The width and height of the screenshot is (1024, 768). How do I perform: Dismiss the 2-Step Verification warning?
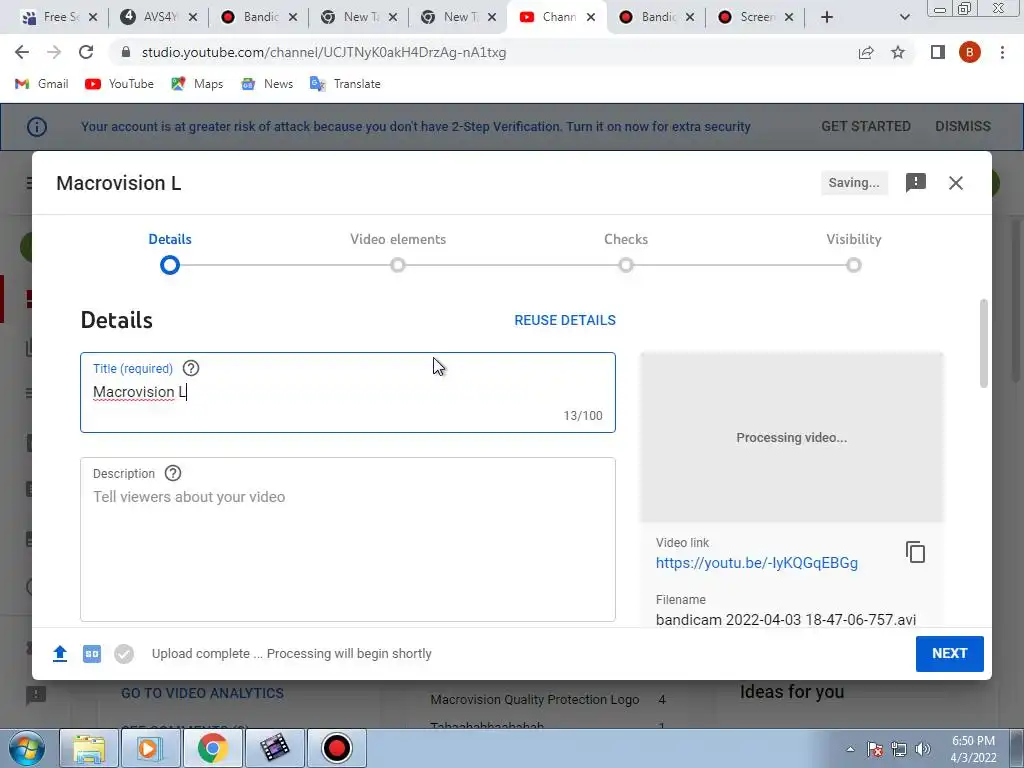963,126
